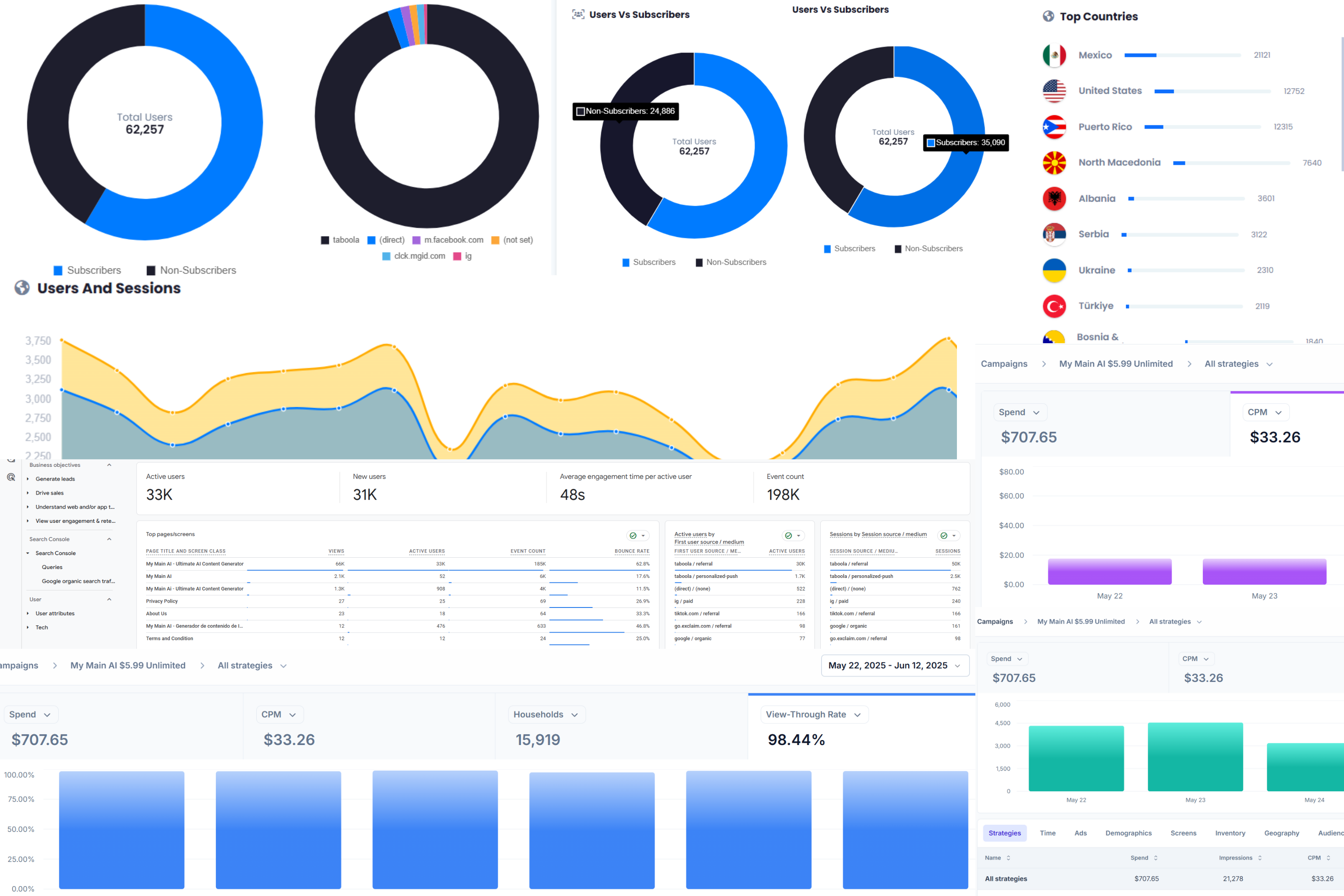Toggle the taboola legend item

coord(340,240)
